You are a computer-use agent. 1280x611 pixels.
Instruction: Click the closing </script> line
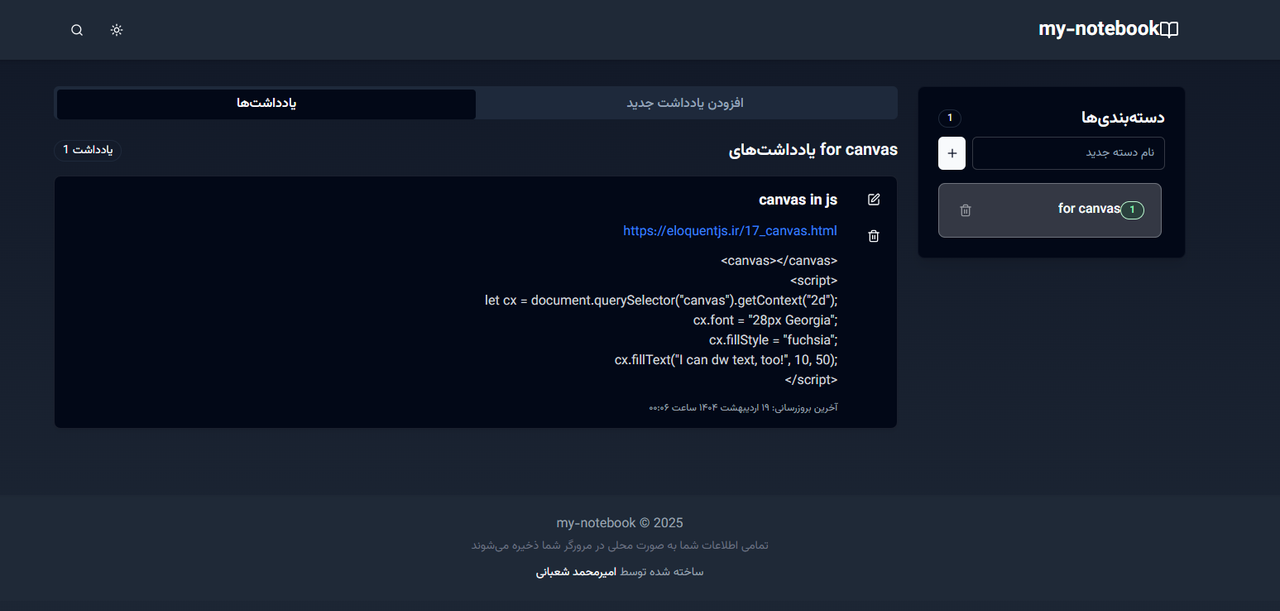(x=811, y=380)
